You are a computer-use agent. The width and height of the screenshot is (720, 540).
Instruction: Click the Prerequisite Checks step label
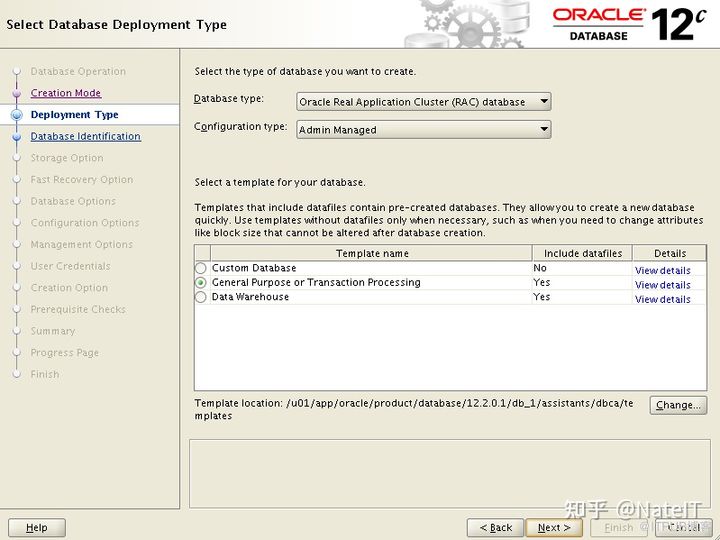click(78, 309)
